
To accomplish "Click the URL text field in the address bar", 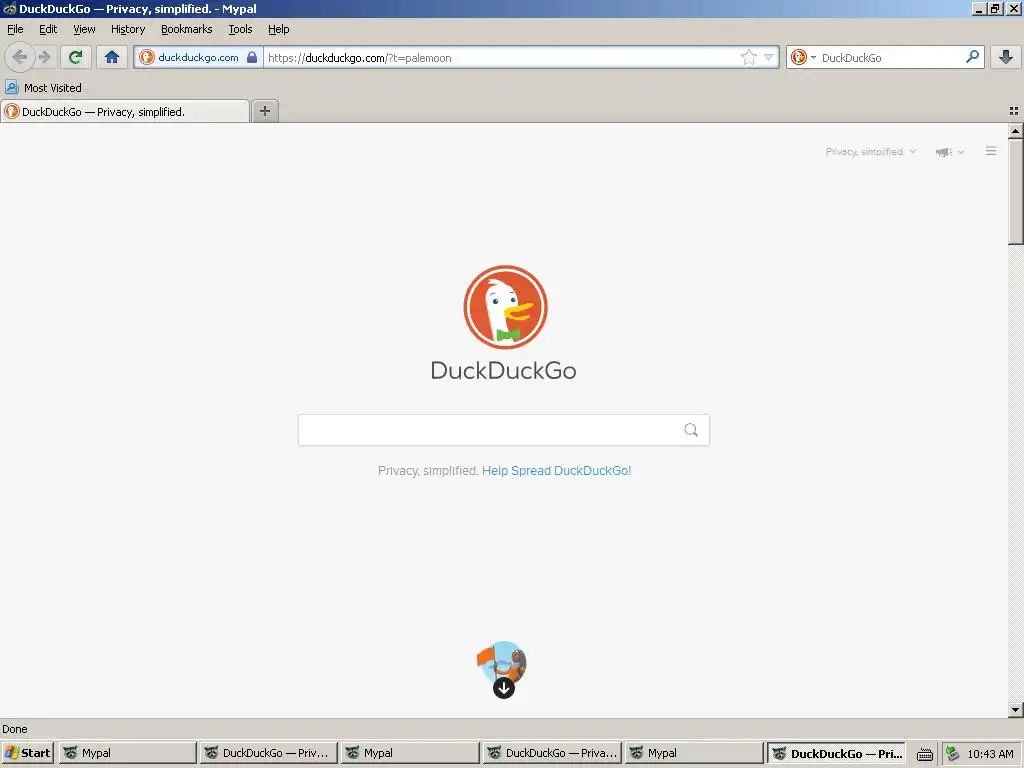I will 500,57.
